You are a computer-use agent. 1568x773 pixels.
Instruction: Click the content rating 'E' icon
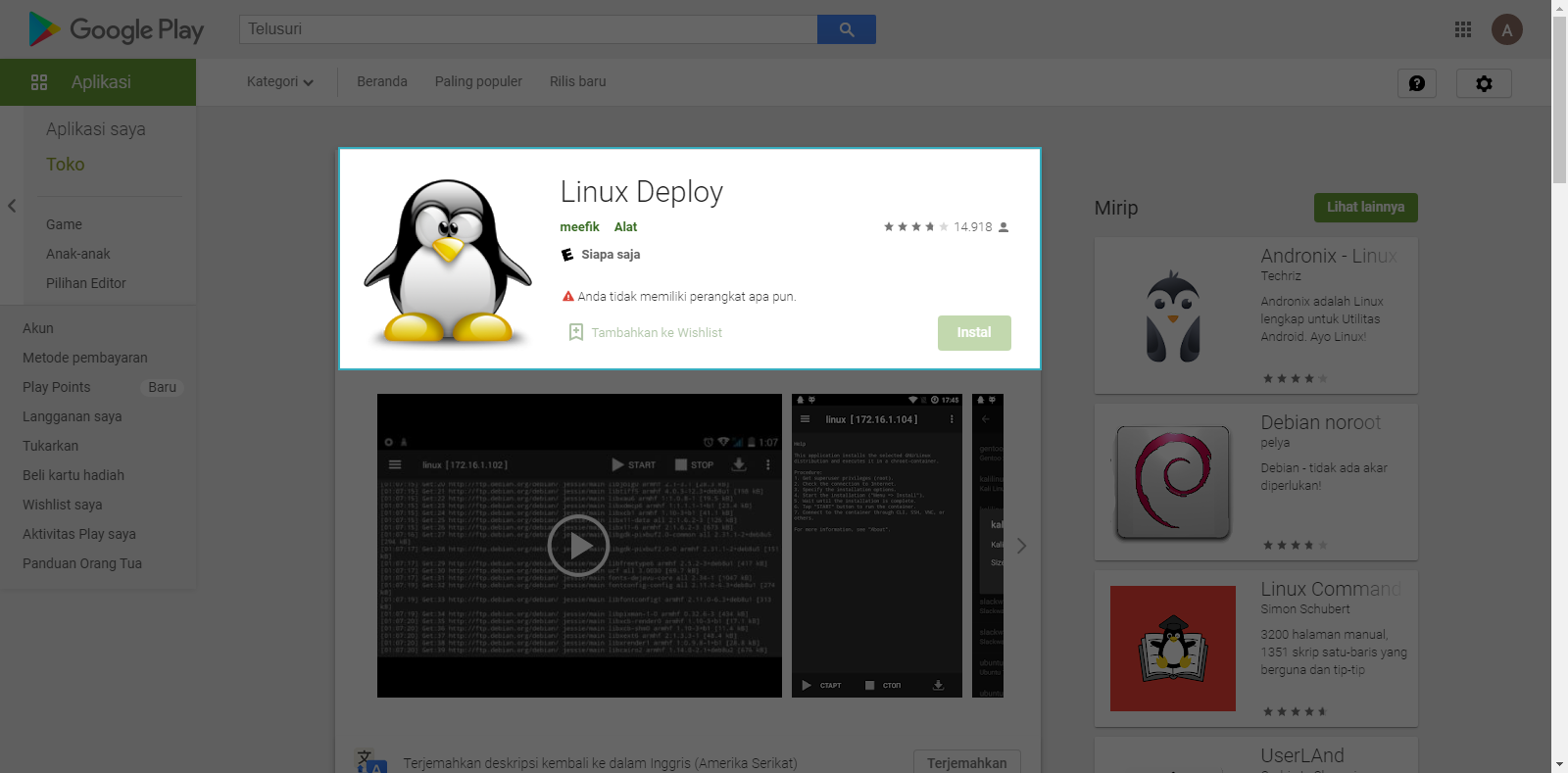567,255
